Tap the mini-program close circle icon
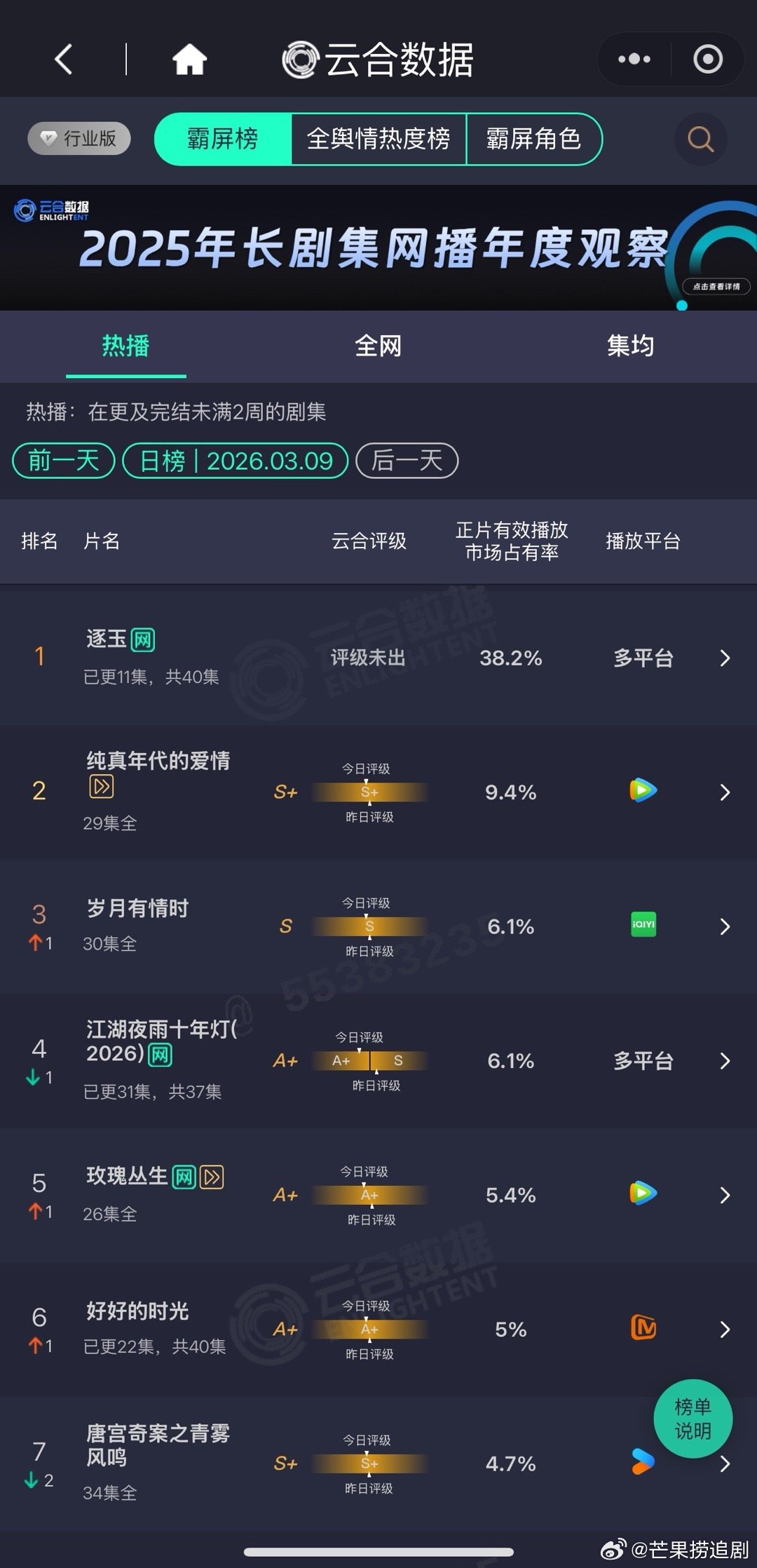 coord(707,59)
